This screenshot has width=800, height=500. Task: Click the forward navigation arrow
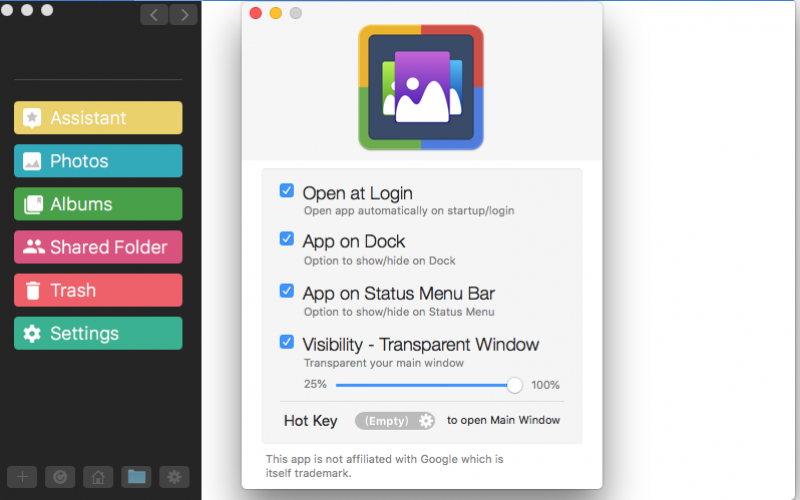[x=184, y=15]
